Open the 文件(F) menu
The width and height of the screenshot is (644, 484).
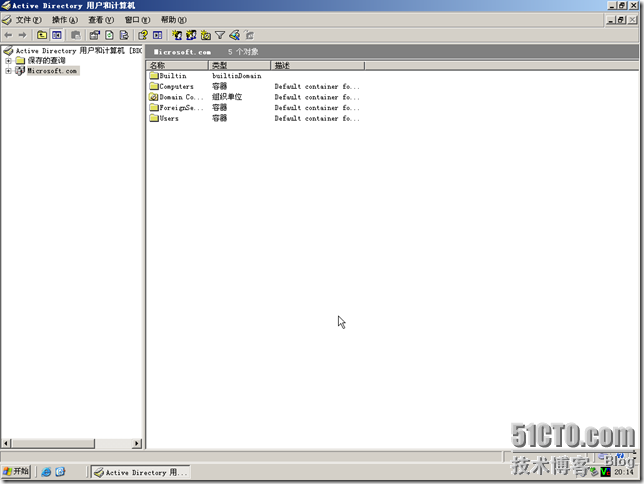(28, 20)
